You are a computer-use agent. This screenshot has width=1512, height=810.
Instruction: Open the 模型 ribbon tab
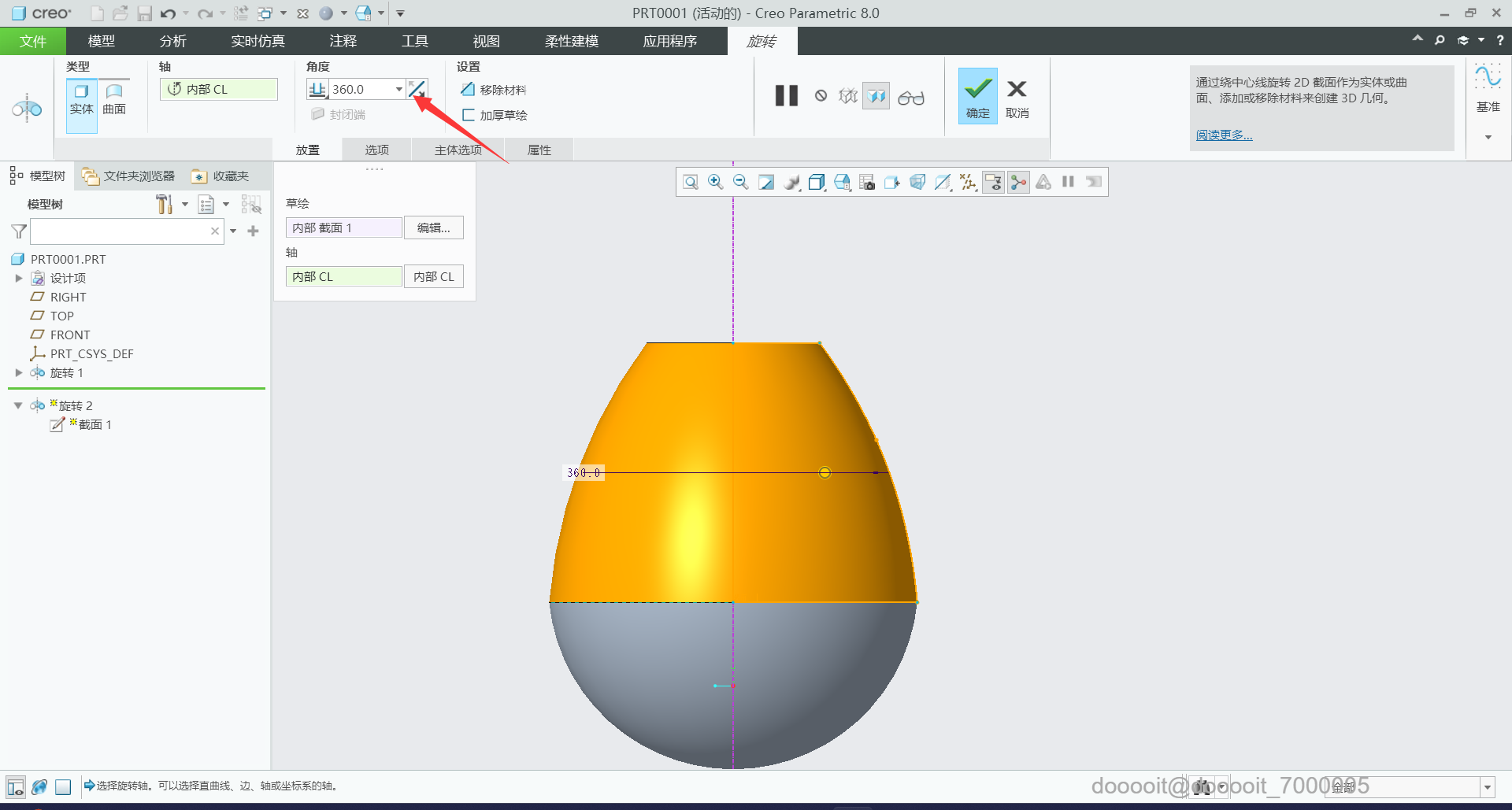point(101,41)
